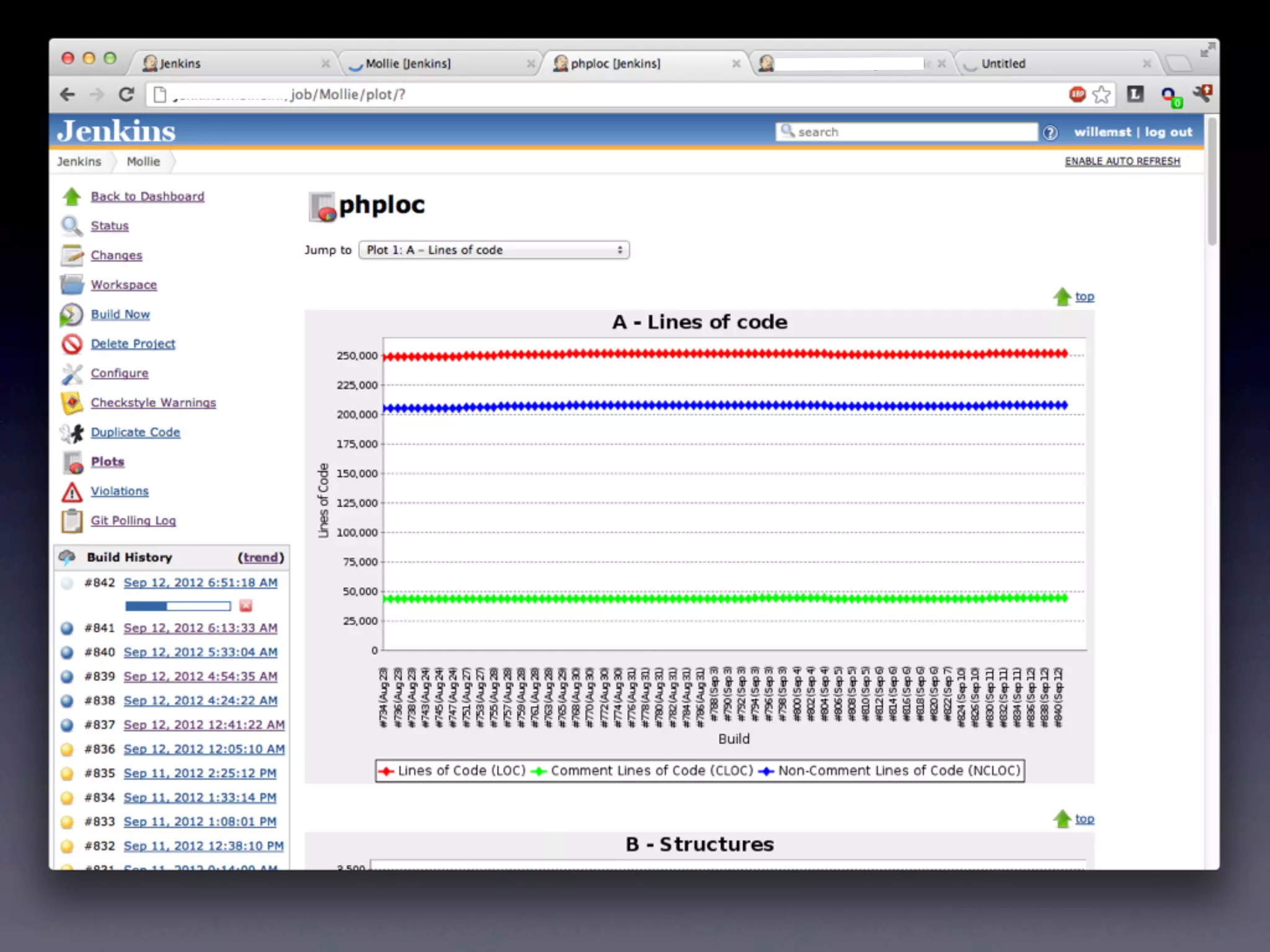
Task: Click the Git Polling Log clipboard icon
Action: point(72,521)
